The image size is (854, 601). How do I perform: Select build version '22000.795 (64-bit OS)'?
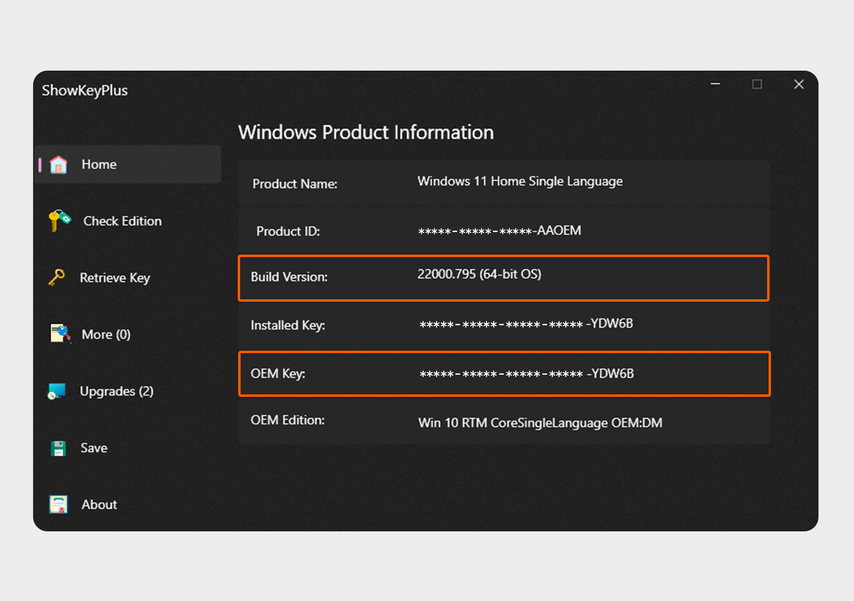pos(479,274)
